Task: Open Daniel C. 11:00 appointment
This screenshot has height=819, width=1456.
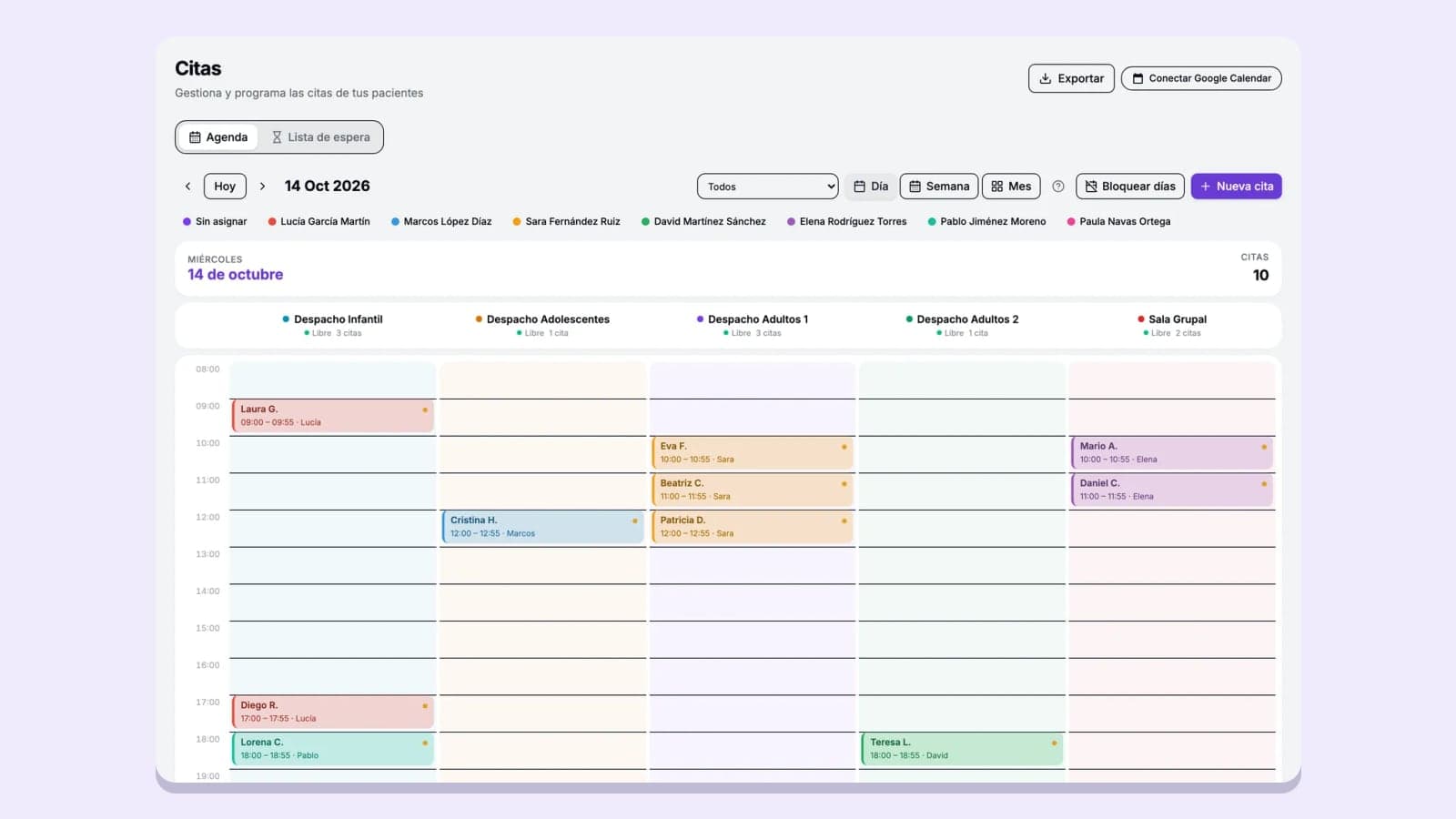Action: point(1172,490)
